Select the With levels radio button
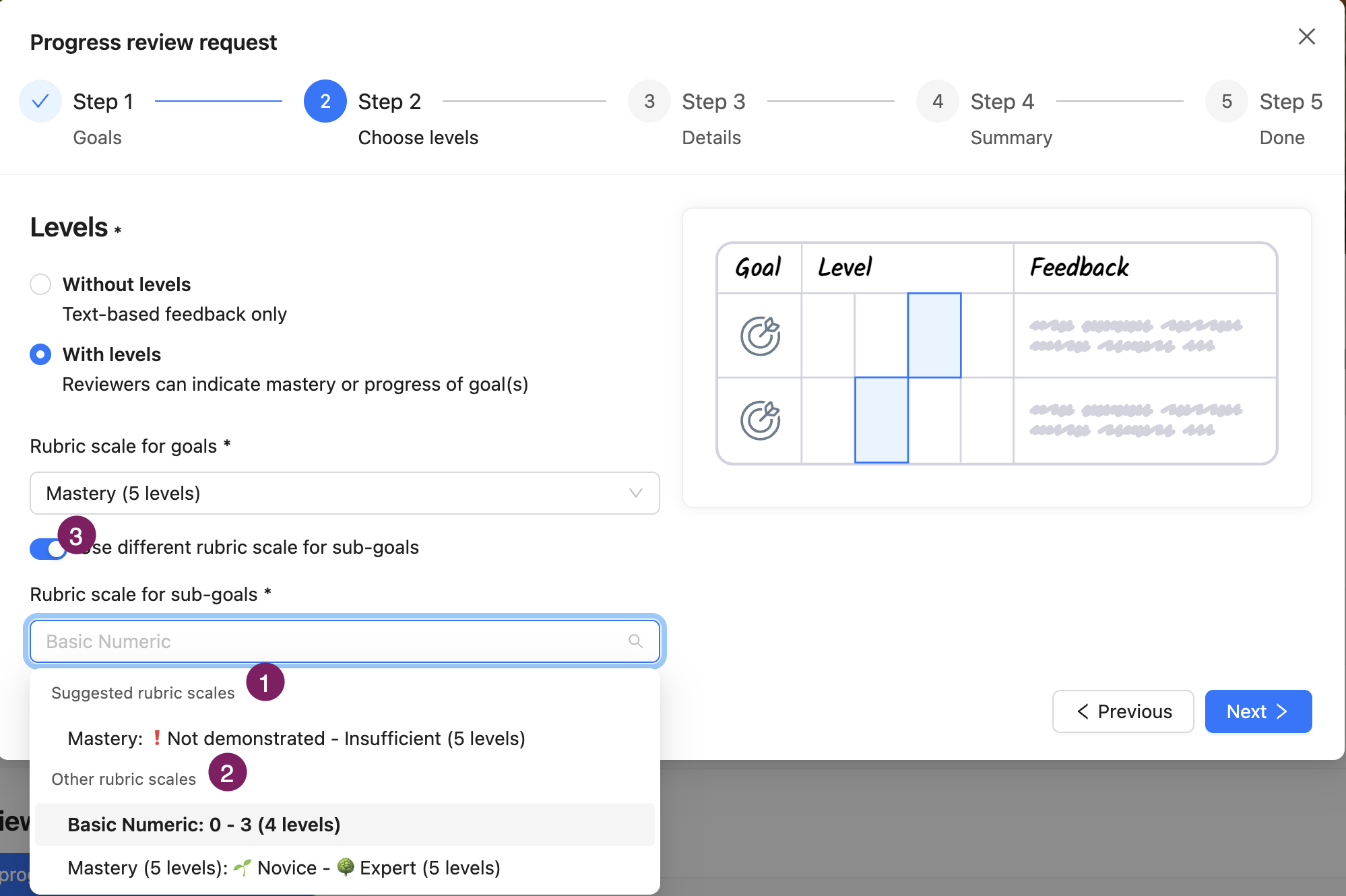The height and width of the screenshot is (896, 1346). (x=40, y=354)
